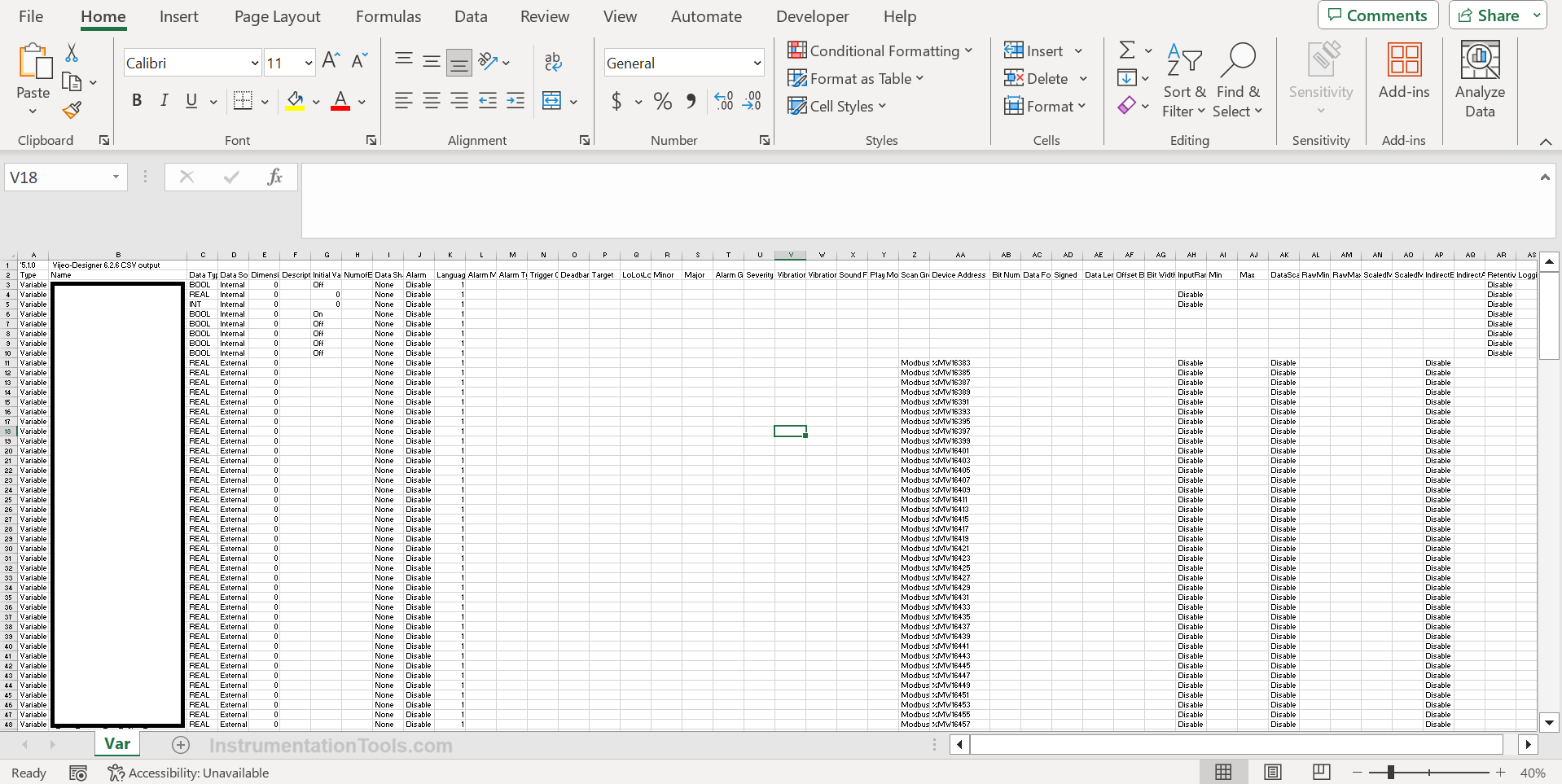The height and width of the screenshot is (784, 1562).
Task: Expand Cell Styles menu
Action: click(x=836, y=106)
